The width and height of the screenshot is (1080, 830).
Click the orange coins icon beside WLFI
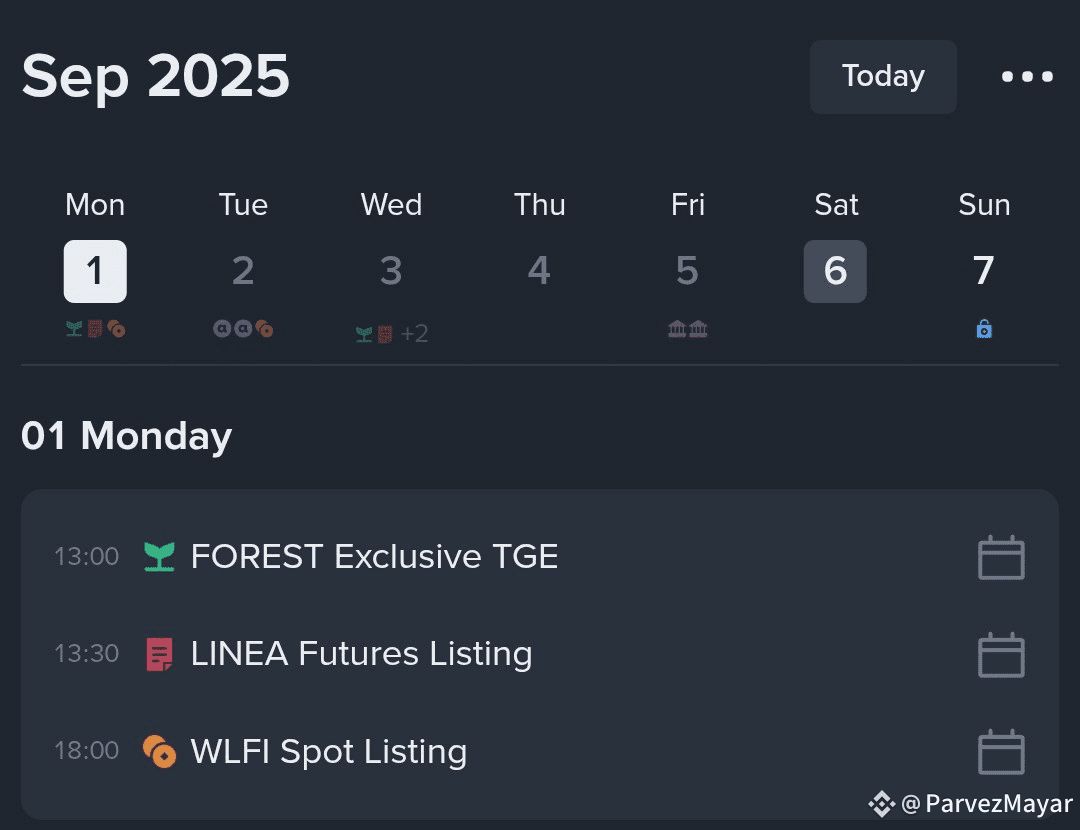(159, 751)
